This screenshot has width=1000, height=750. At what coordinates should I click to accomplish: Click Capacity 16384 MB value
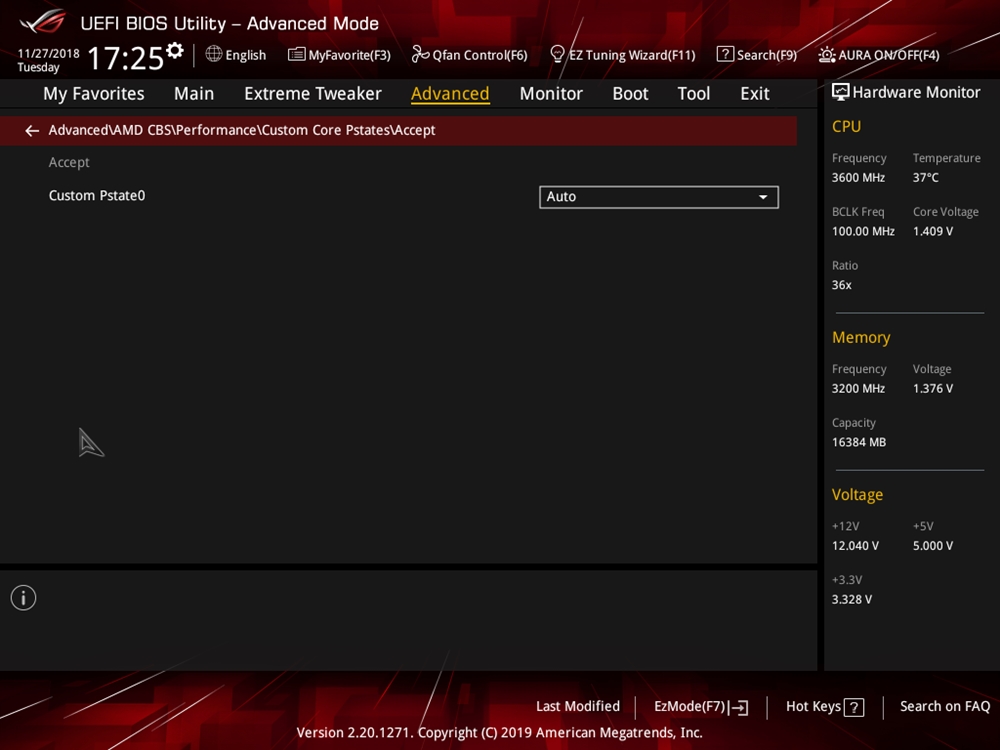(858, 442)
